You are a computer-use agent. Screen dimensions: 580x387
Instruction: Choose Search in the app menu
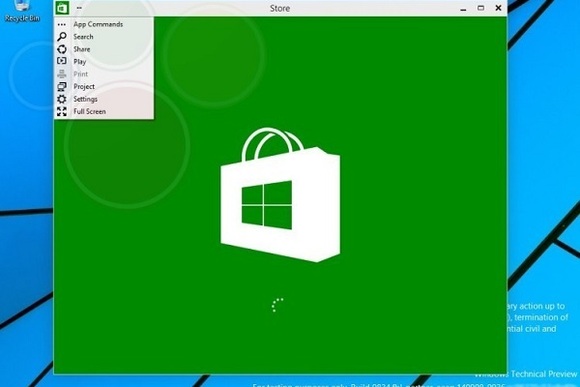click(104, 37)
